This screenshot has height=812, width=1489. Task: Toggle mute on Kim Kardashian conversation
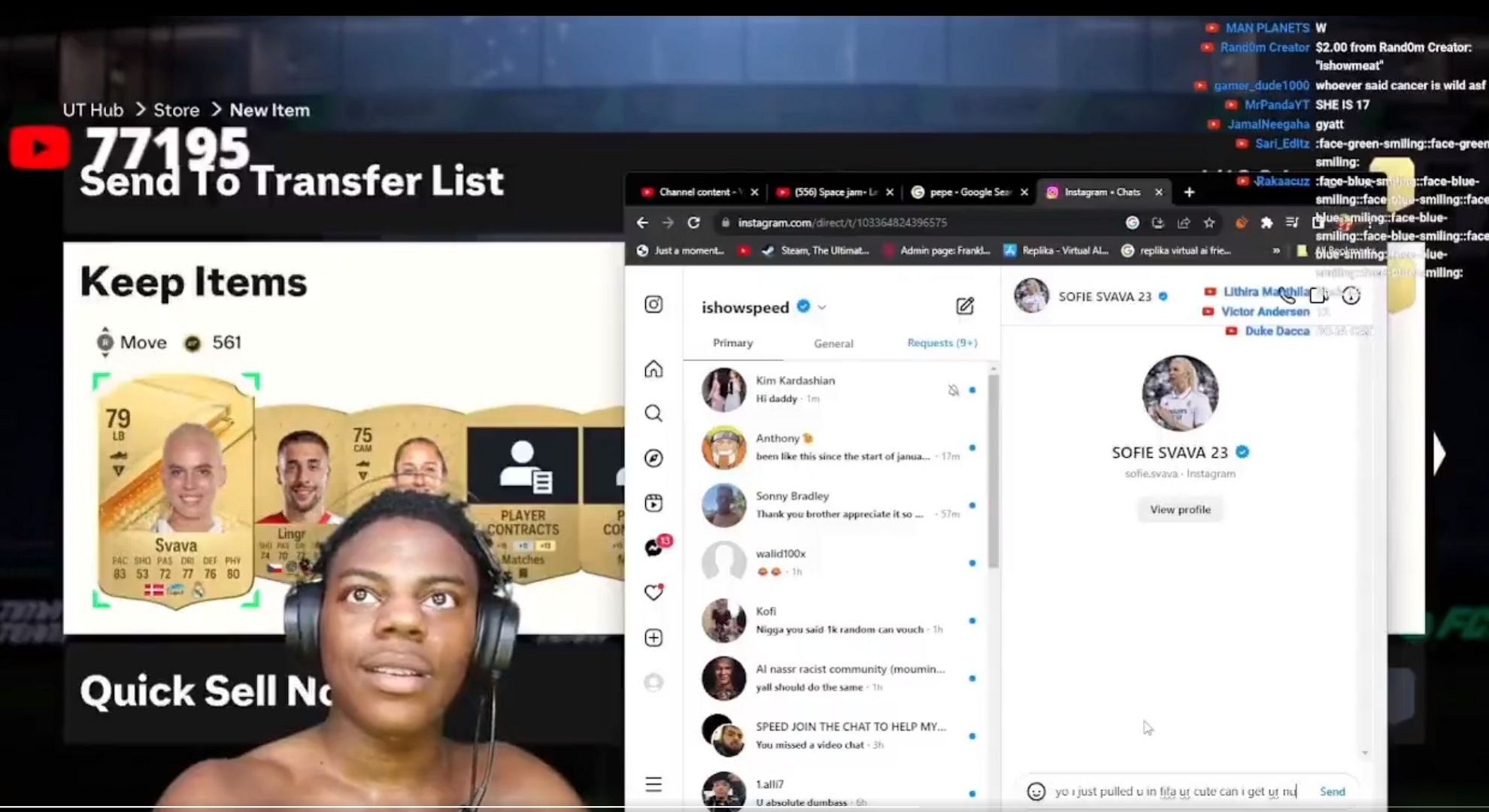point(951,389)
